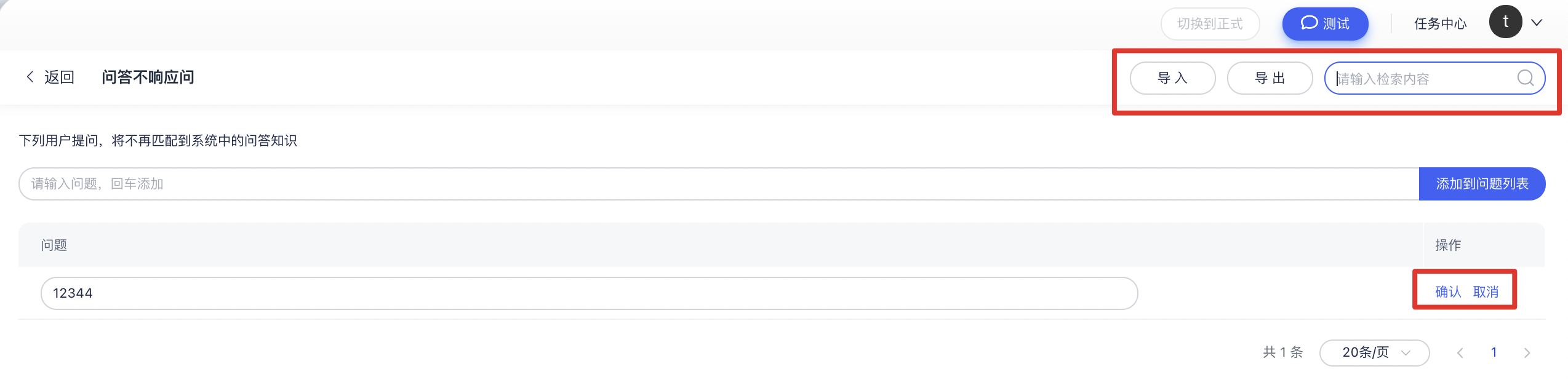Click the user avatar 't'
The width and height of the screenshot is (1568, 385).
[x=1505, y=22]
